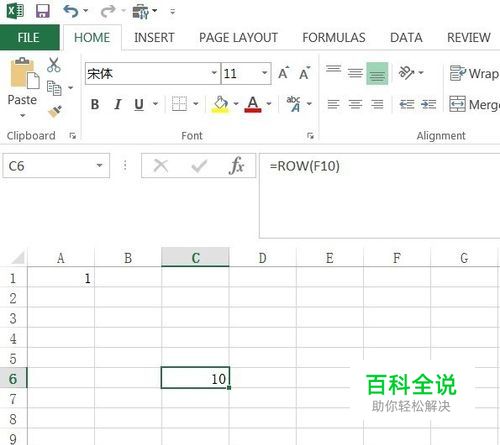Cancel the formula entry with X

[161, 165]
